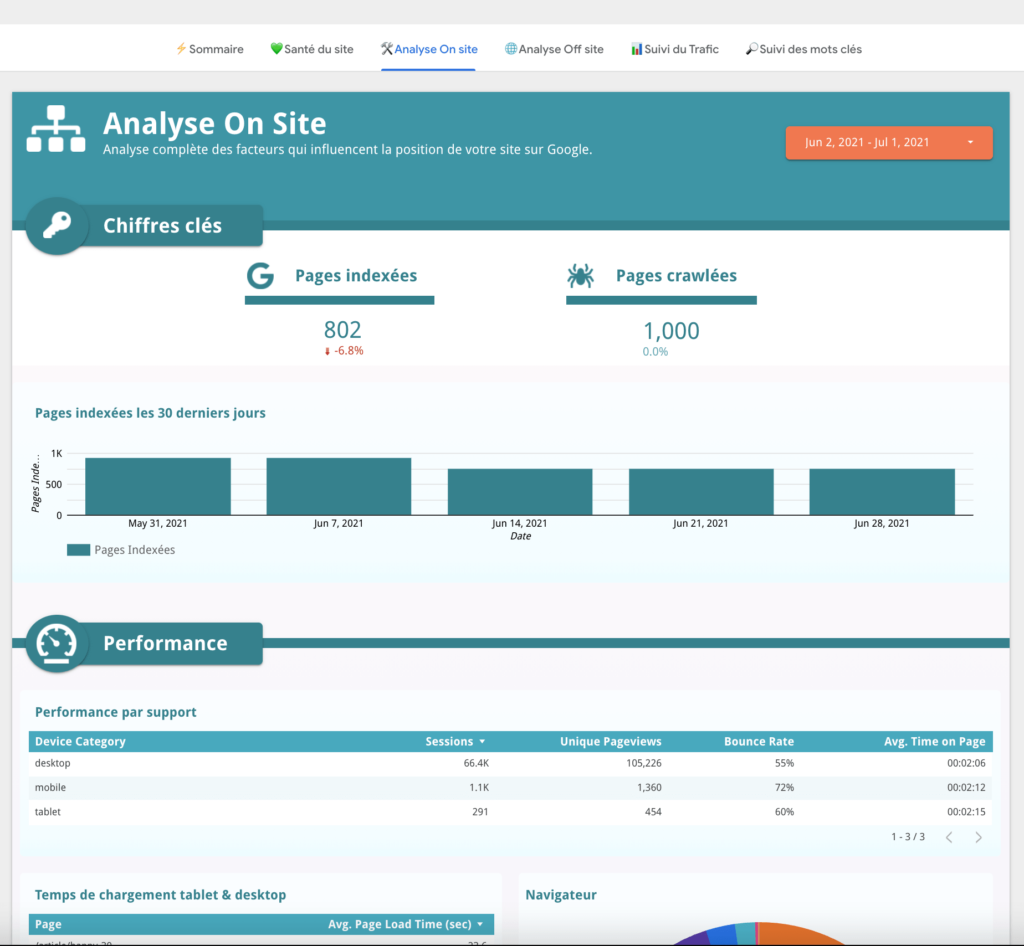The width and height of the screenshot is (1024, 946).
Task: Open the date range dropdown
Action: [x=889, y=142]
